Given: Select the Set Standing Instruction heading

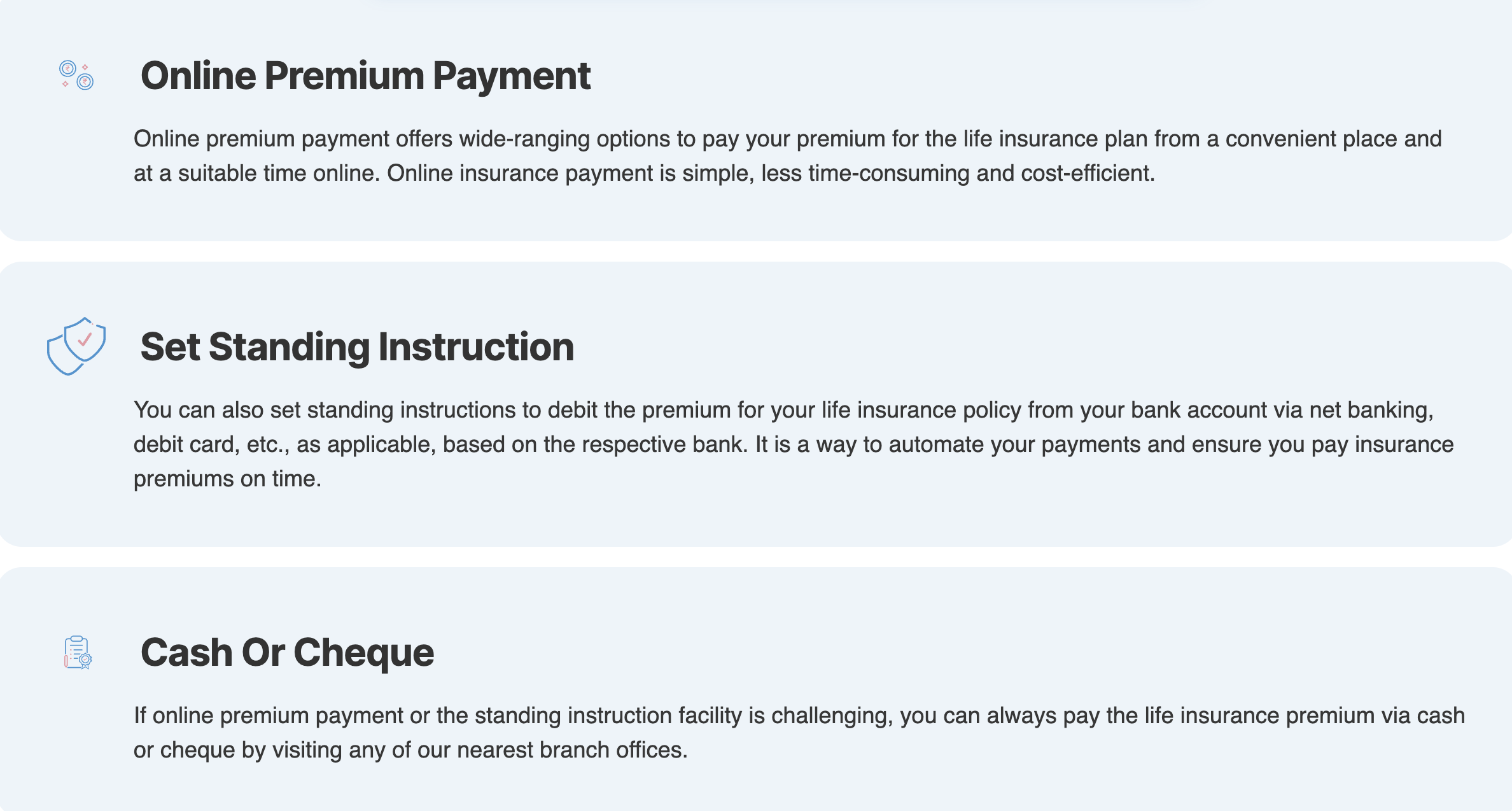Looking at the screenshot, I should point(357,347).
